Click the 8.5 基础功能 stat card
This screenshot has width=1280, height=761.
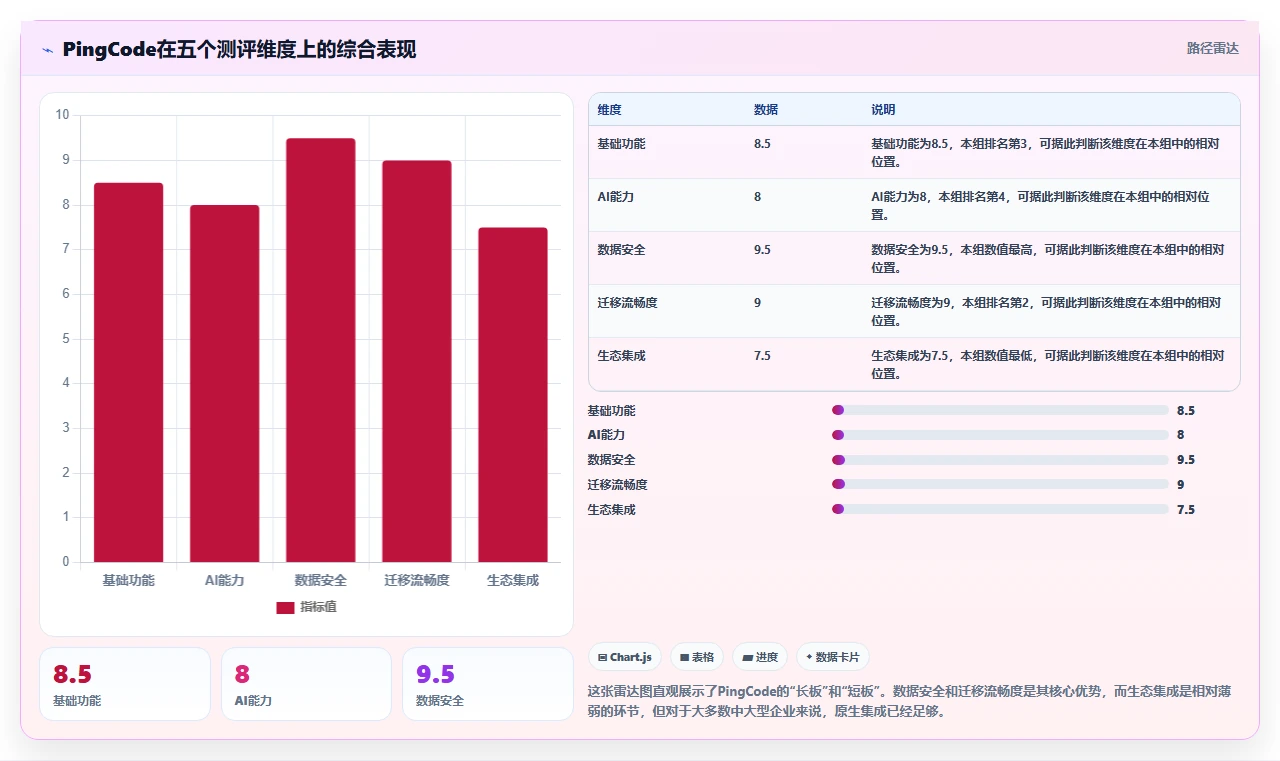coord(125,684)
